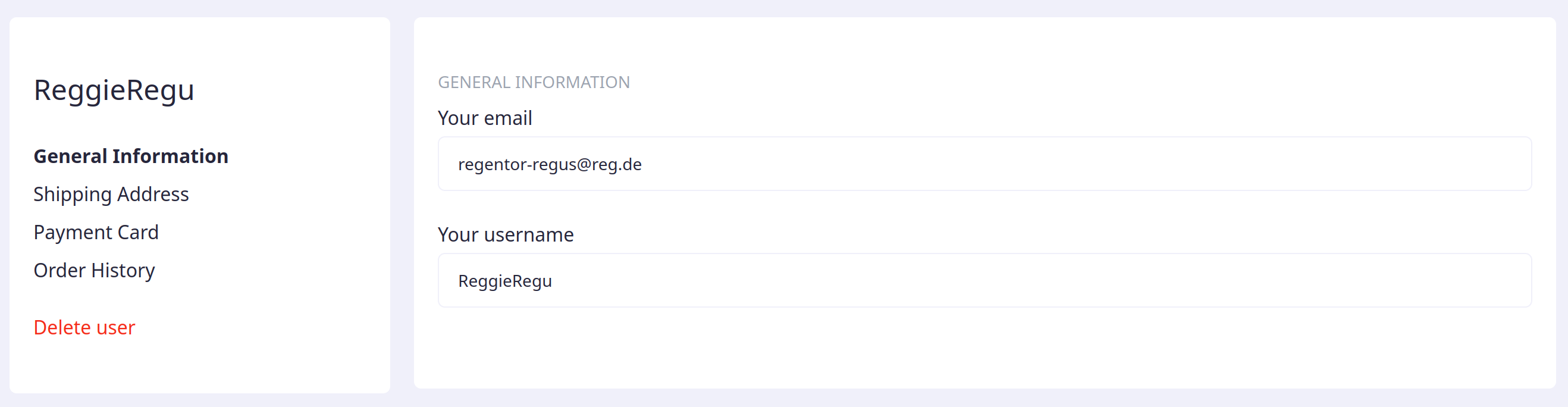Focus the Your username input field
Screen dimensions: 1568x407
[984, 281]
